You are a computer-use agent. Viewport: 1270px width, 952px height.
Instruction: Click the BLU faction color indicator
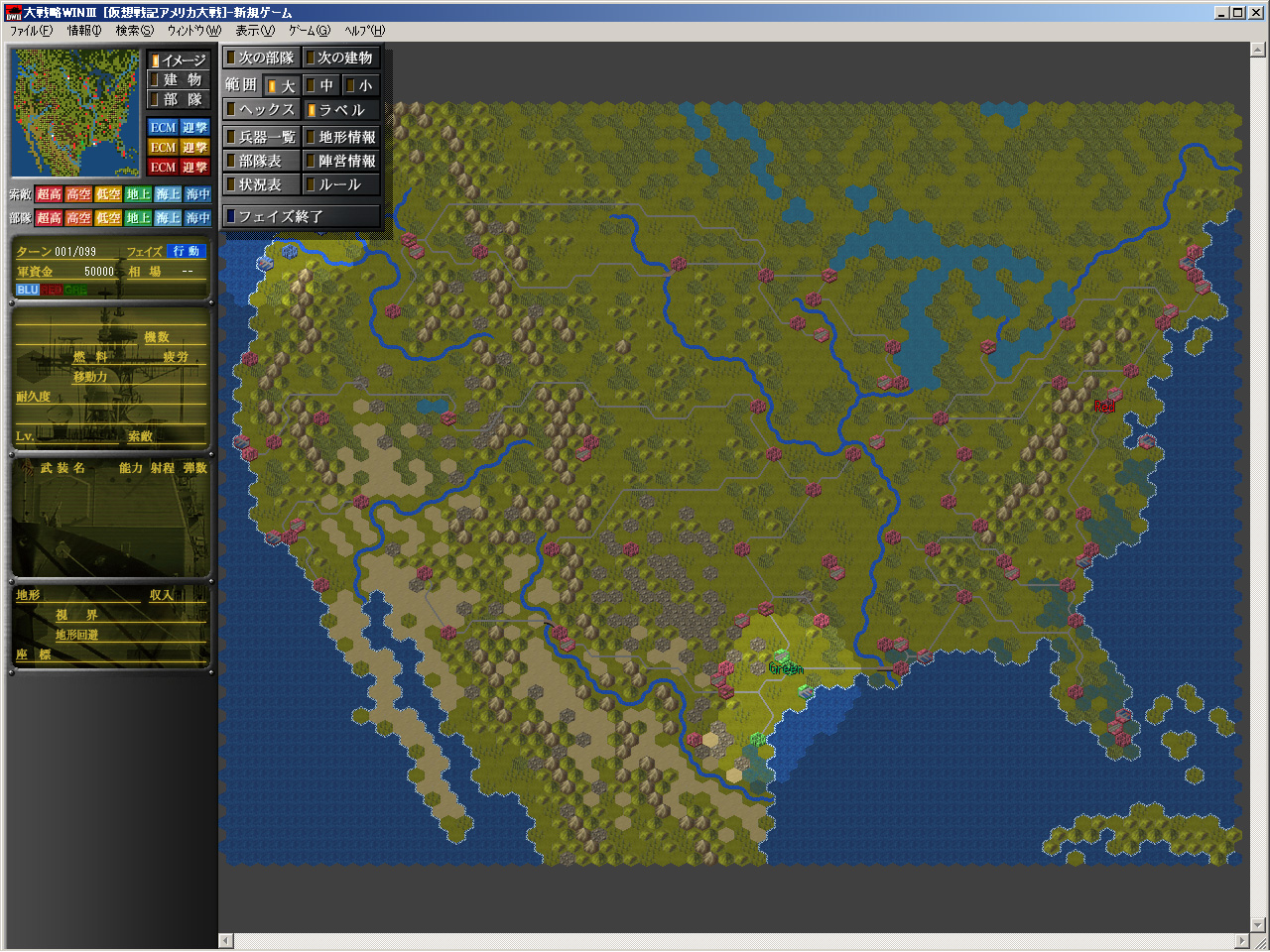(x=27, y=290)
